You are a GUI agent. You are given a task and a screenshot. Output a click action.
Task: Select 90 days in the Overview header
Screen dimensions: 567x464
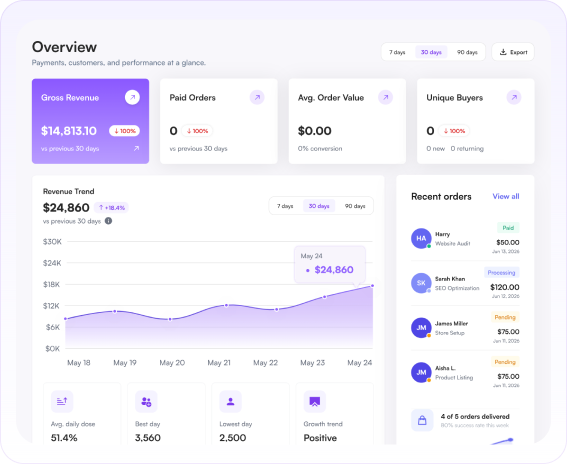[467, 52]
